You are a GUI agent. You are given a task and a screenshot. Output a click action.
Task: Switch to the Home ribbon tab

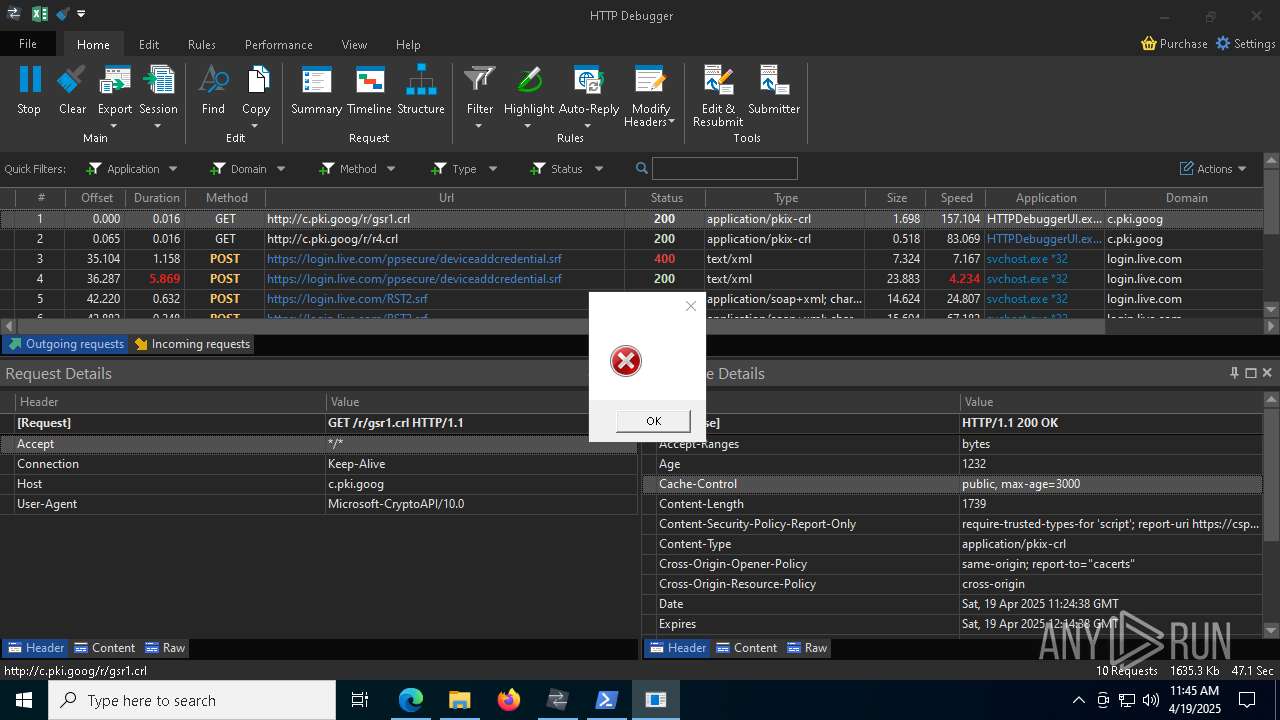coord(93,44)
